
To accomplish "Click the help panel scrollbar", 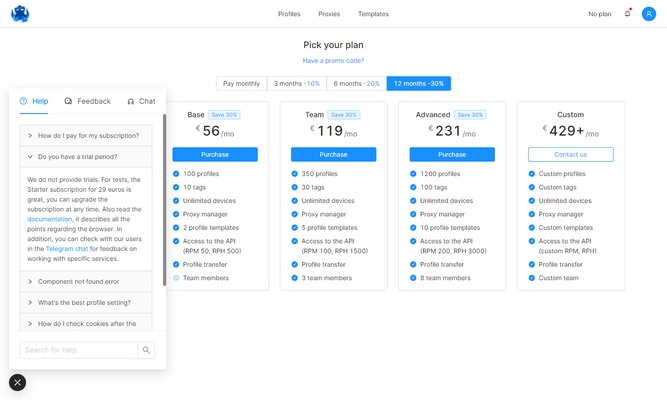I will click(164, 200).
